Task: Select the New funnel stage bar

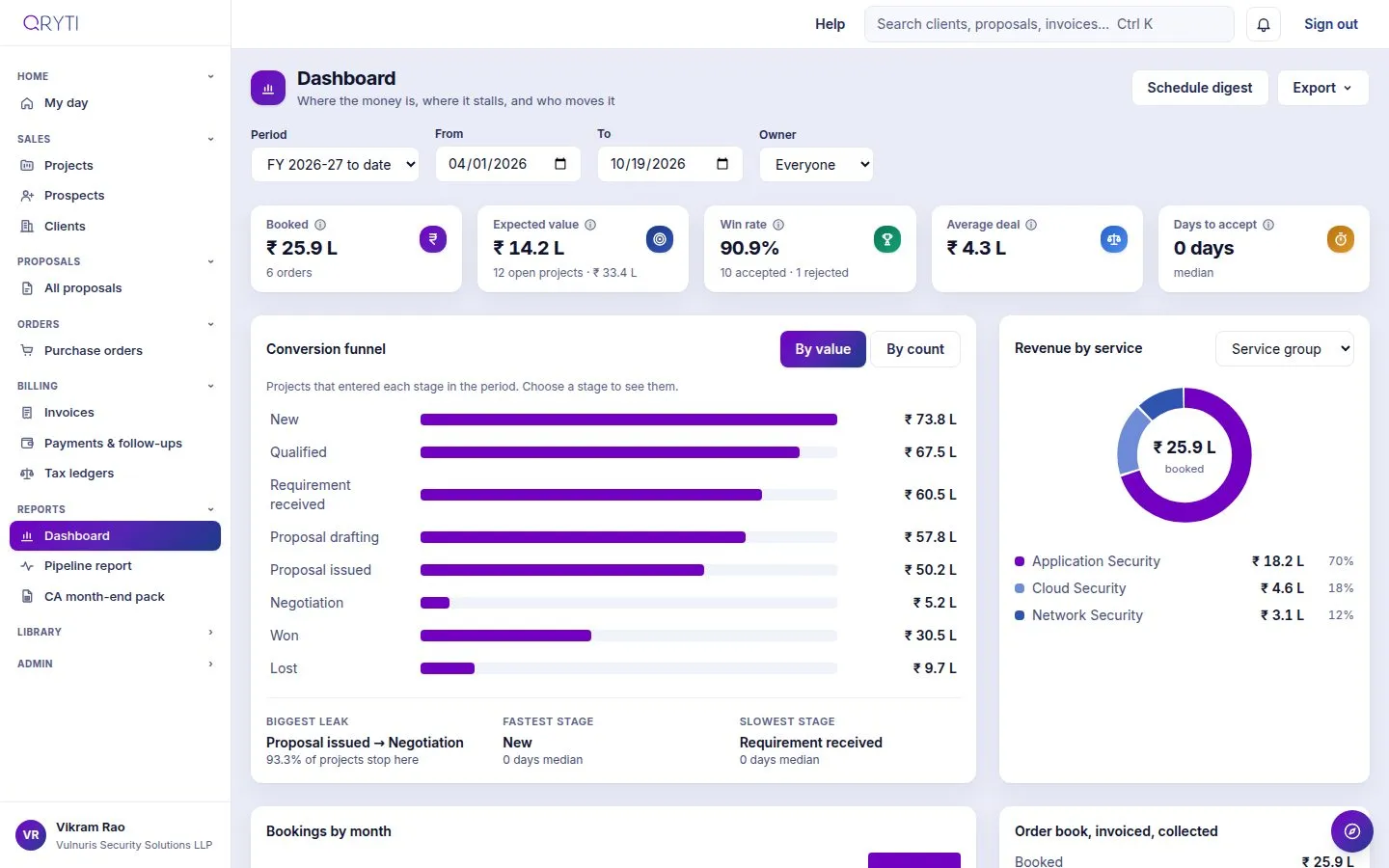Action: click(x=629, y=420)
